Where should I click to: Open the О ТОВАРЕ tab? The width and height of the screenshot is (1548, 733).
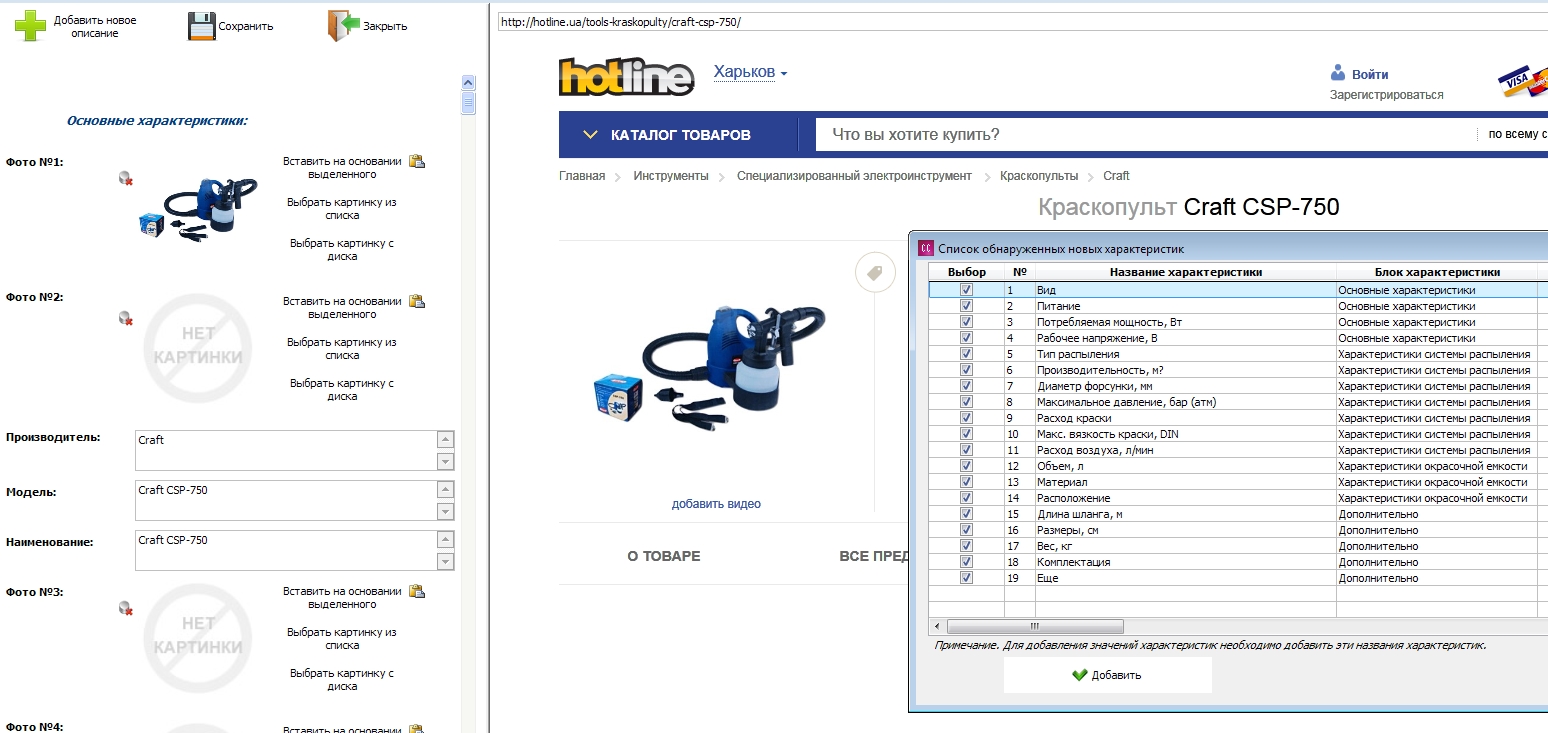(x=664, y=556)
